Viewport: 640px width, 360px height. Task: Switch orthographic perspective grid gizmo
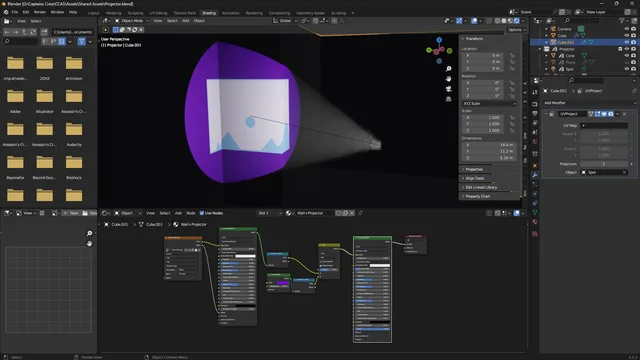449,99
